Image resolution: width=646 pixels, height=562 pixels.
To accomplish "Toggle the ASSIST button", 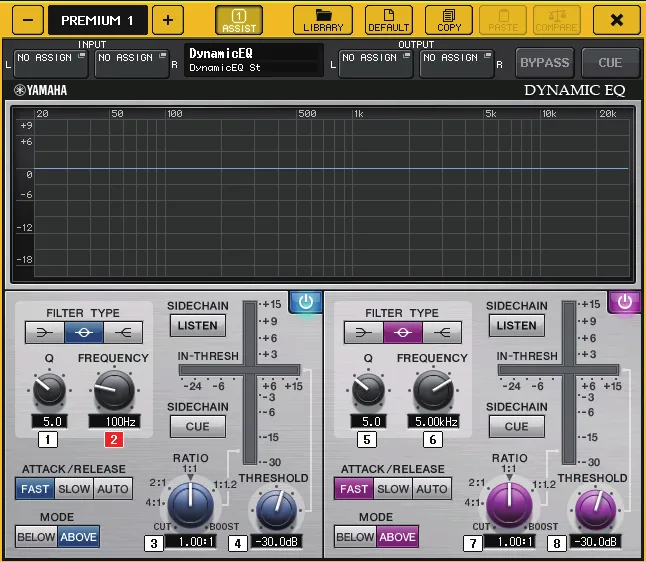I will 239,20.
